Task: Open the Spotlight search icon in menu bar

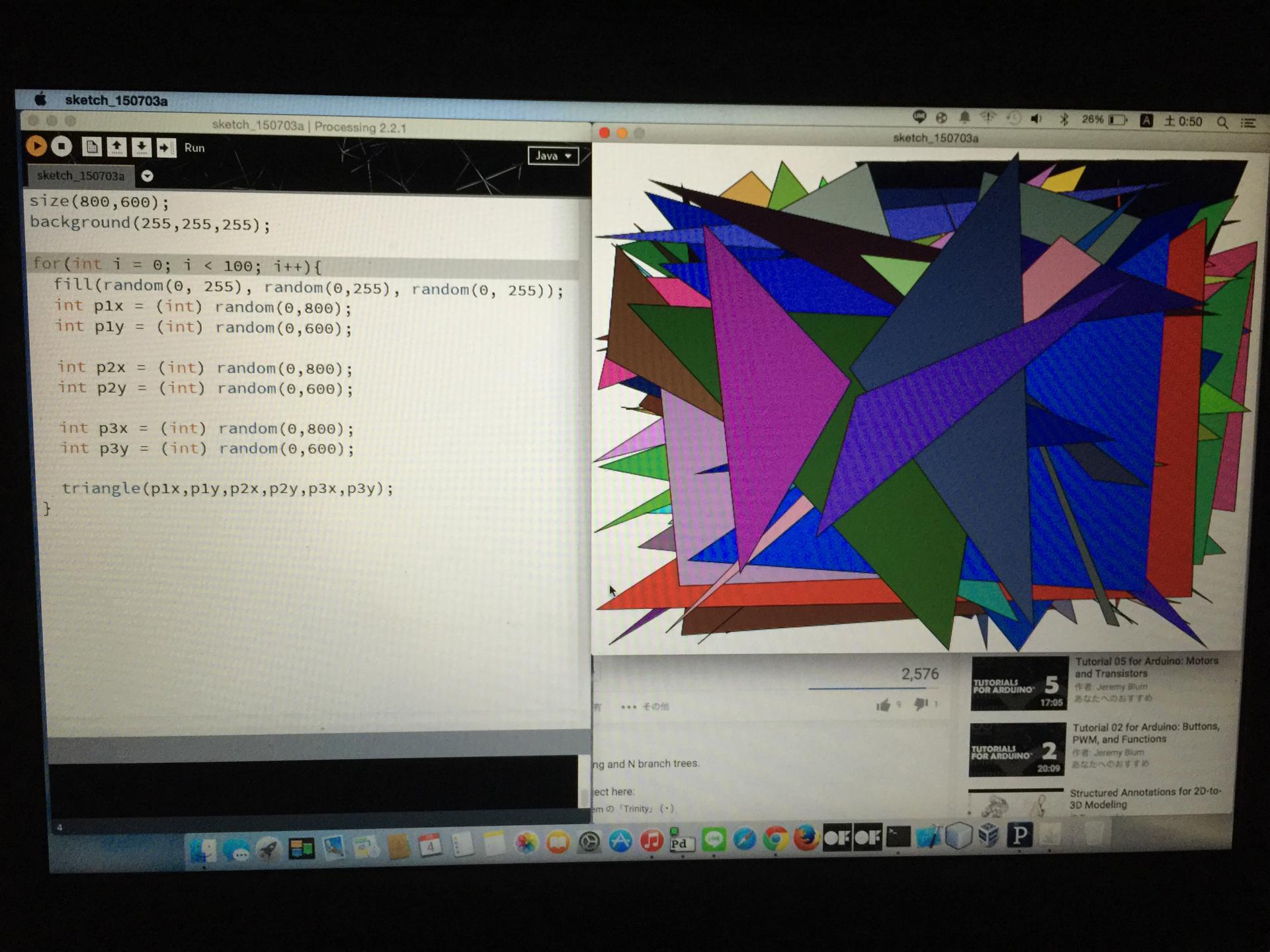Action: click(1222, 122)
